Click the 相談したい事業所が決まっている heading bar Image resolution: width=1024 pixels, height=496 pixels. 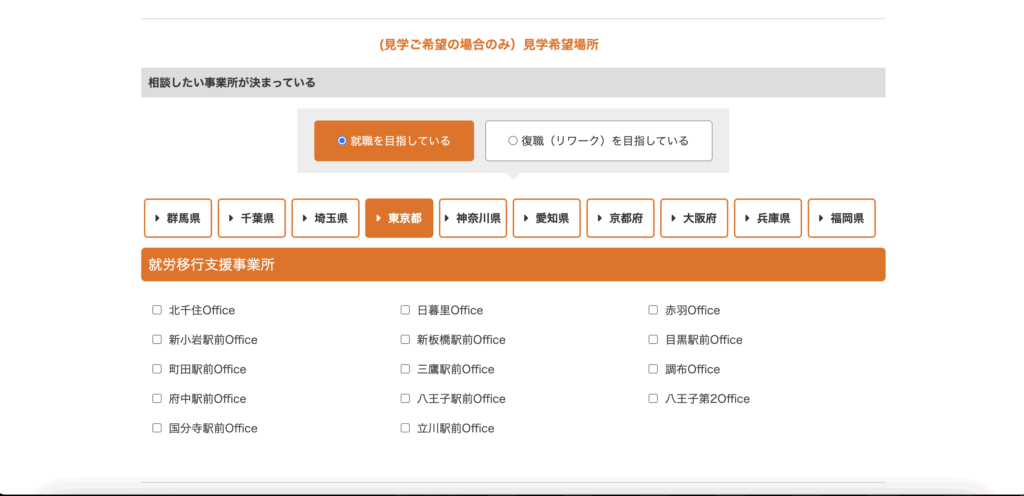click(513, 83)
